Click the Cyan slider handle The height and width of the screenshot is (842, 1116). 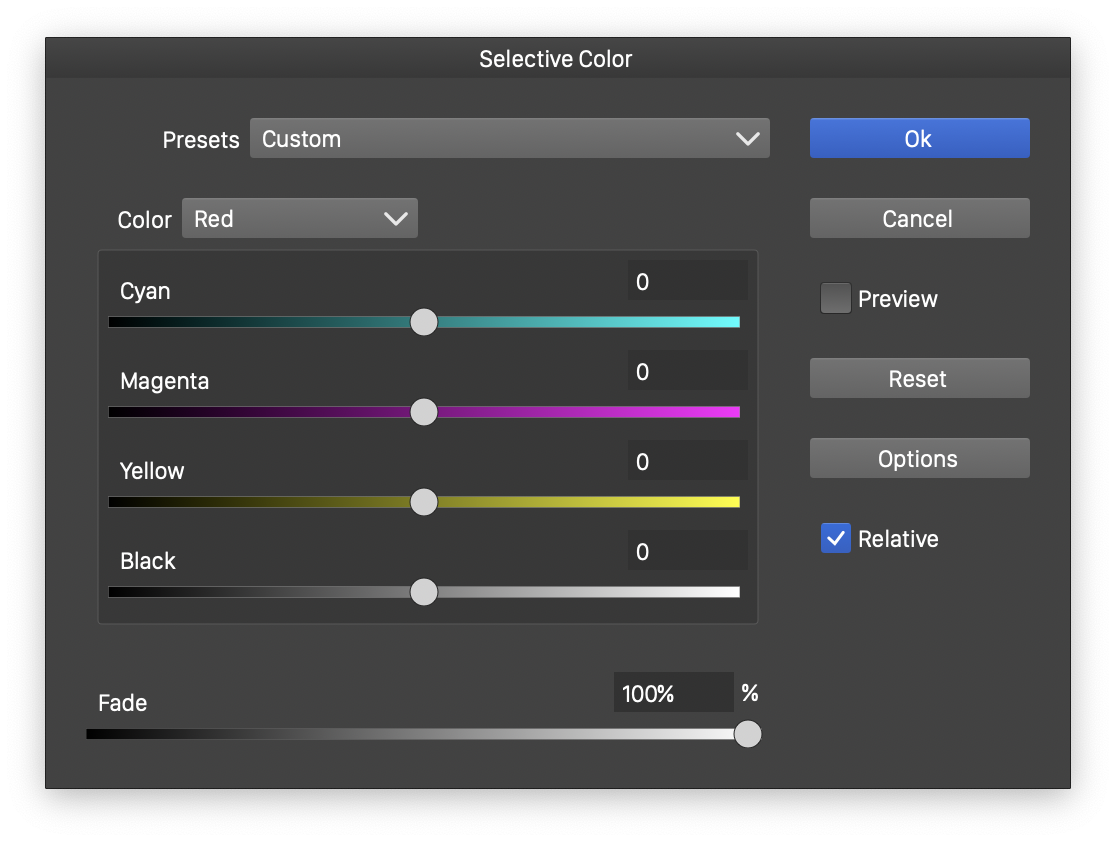(x=424, y=322)
